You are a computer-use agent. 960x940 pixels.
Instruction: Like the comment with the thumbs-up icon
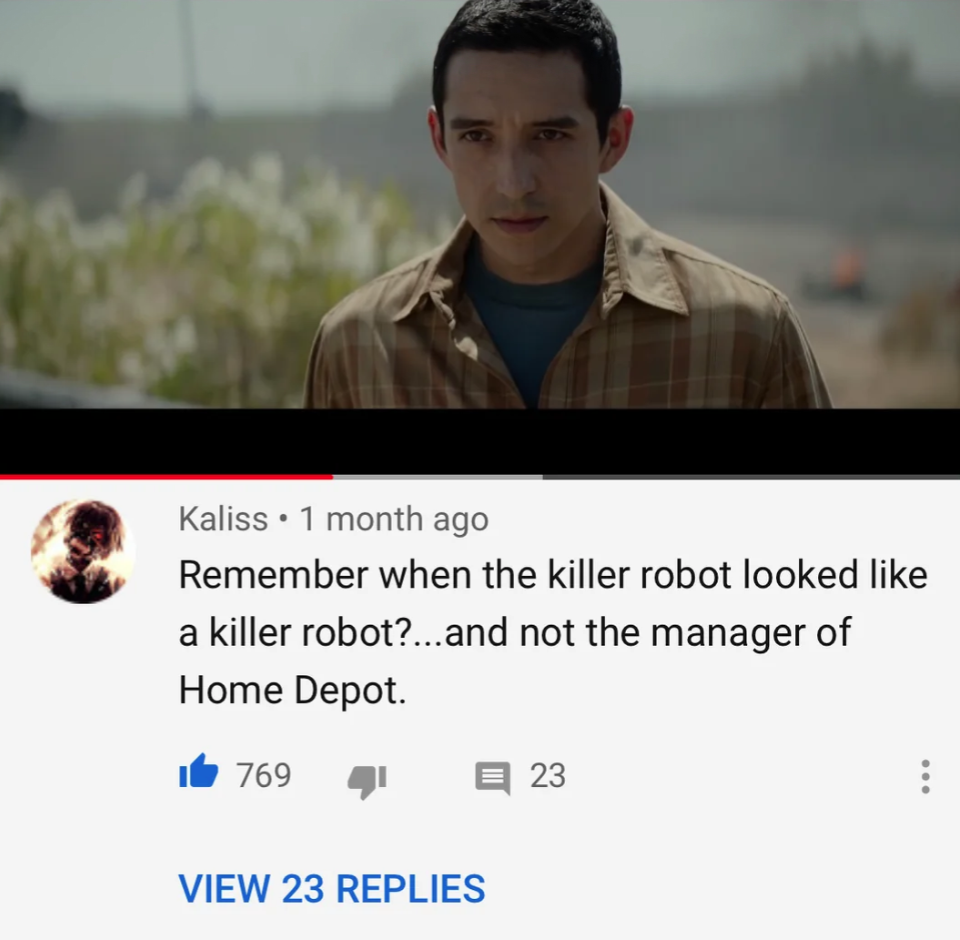point(198,772)
